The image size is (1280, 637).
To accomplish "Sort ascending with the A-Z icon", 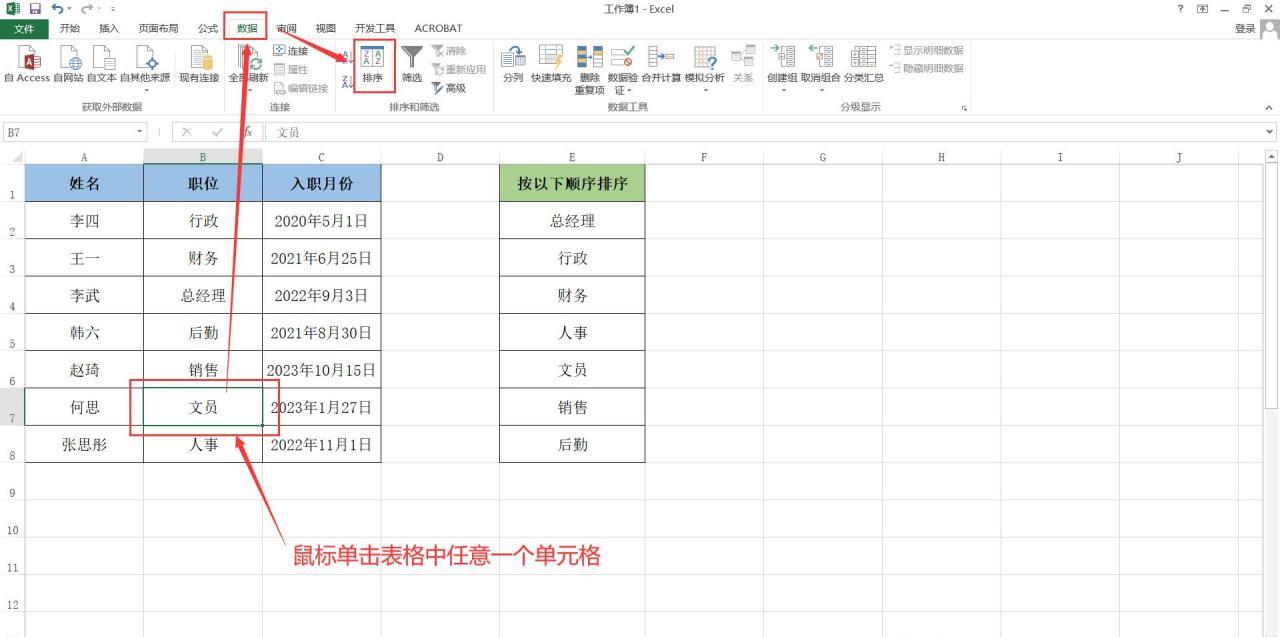I will point(348,57).
